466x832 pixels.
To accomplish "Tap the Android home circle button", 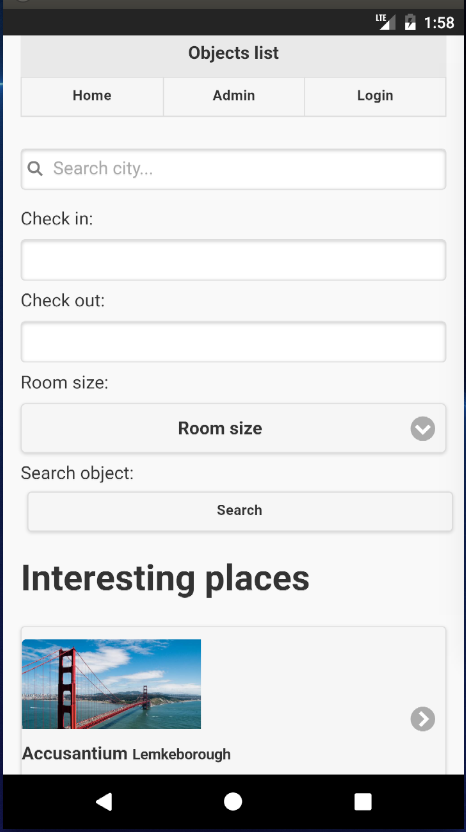I will (x=233, y=802).
